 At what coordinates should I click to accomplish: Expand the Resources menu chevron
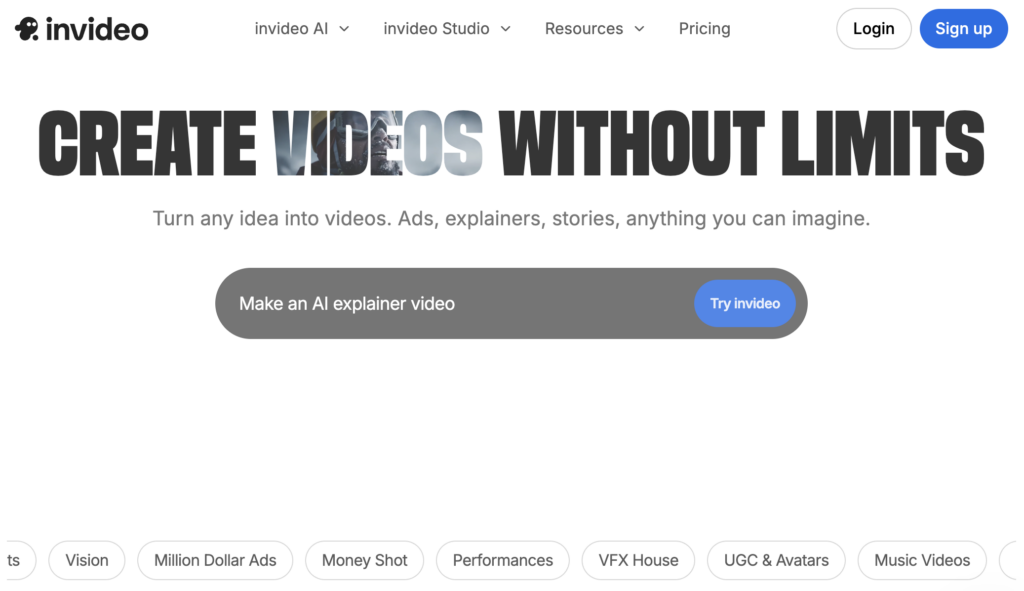[x=639, y=29]
